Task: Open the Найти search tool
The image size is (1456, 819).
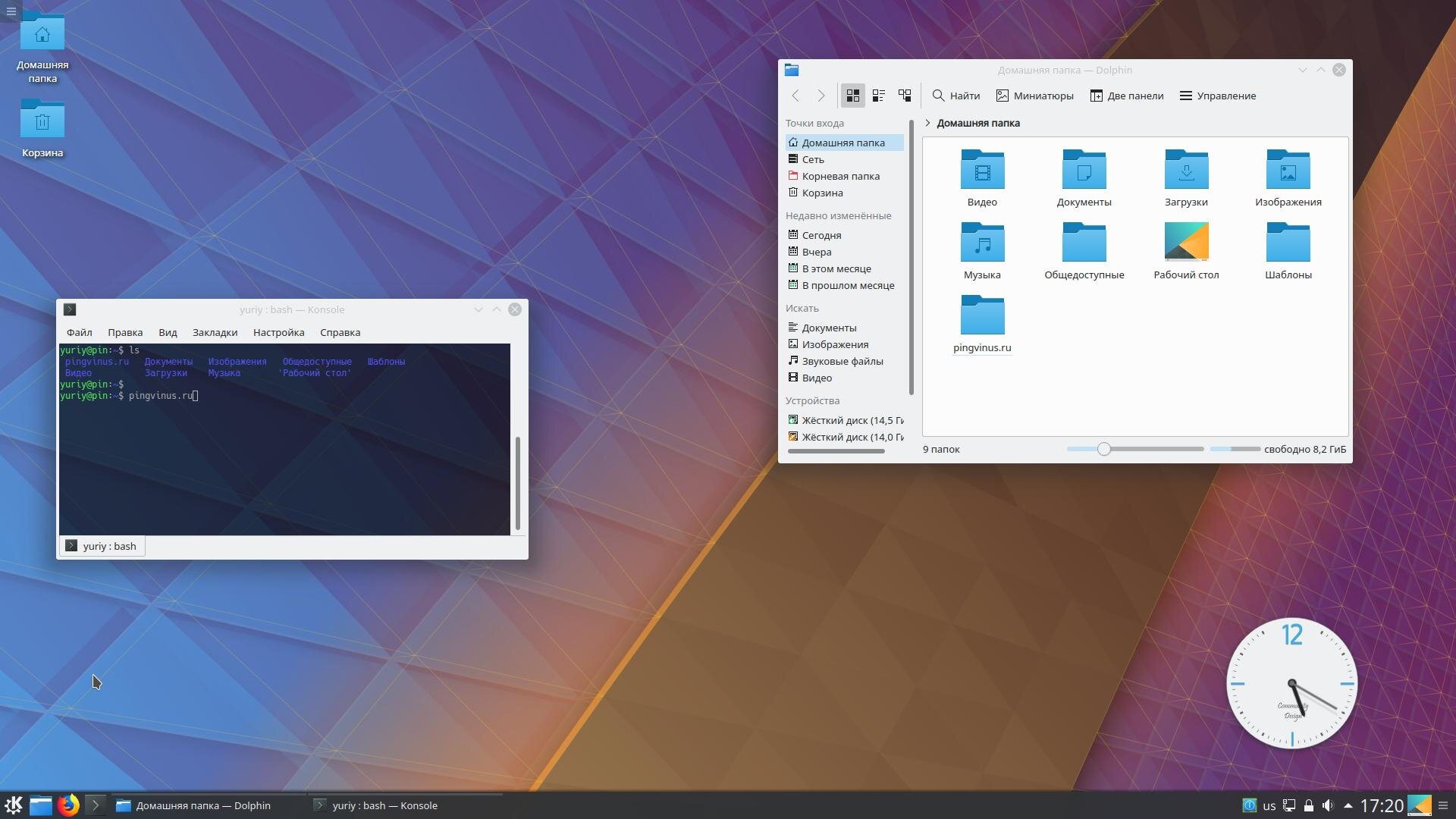Action: (x=955, y=96)
